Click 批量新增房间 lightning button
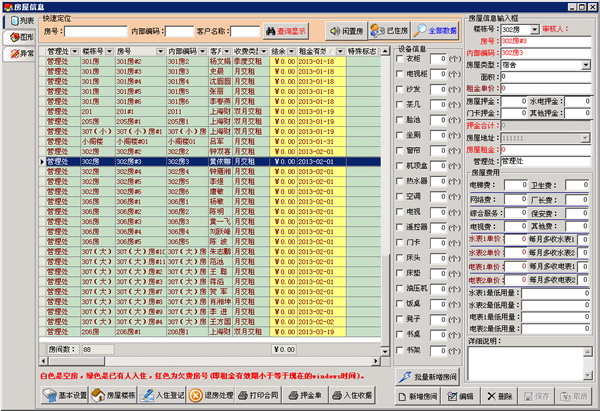 427,377
